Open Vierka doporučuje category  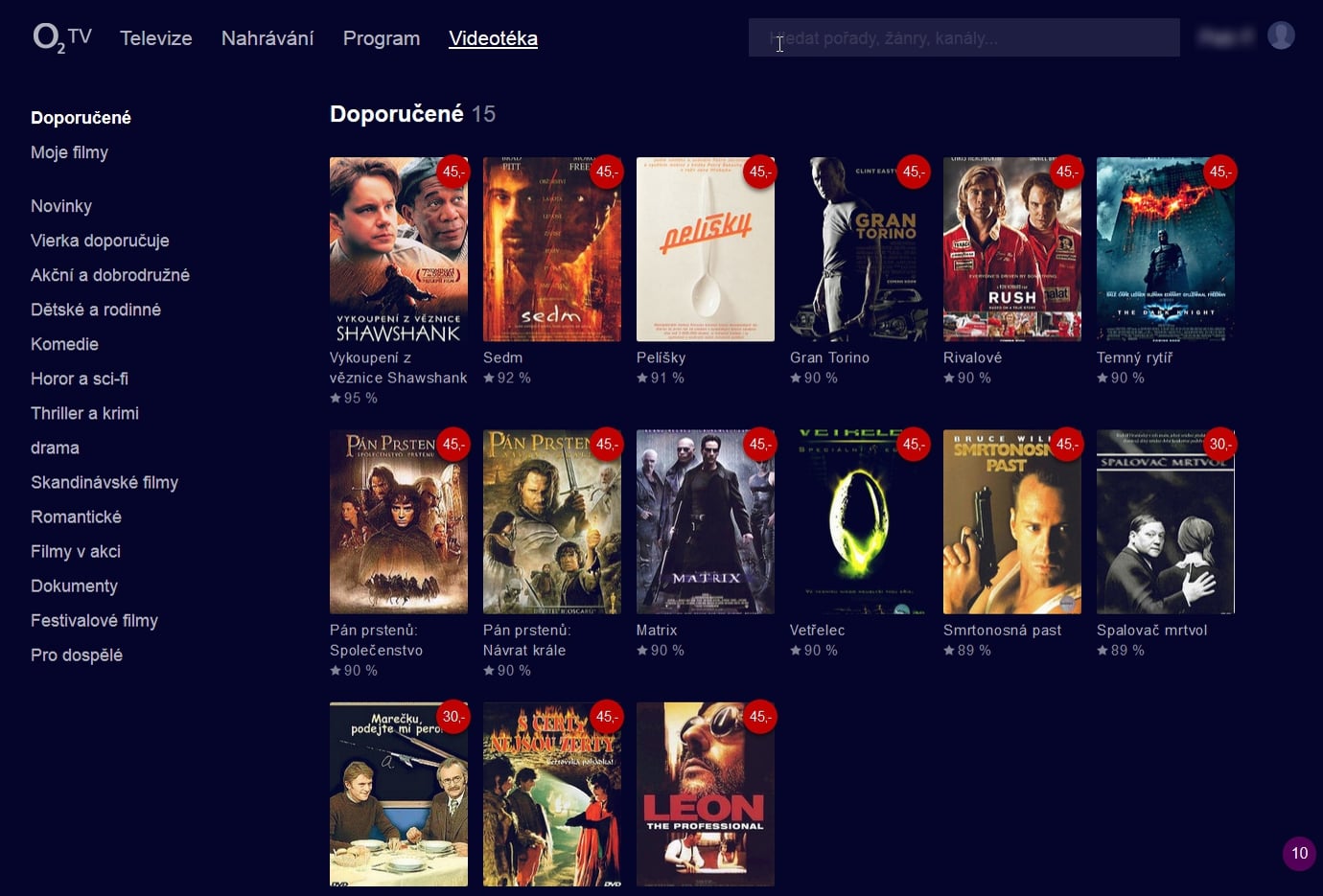point(100,241)
